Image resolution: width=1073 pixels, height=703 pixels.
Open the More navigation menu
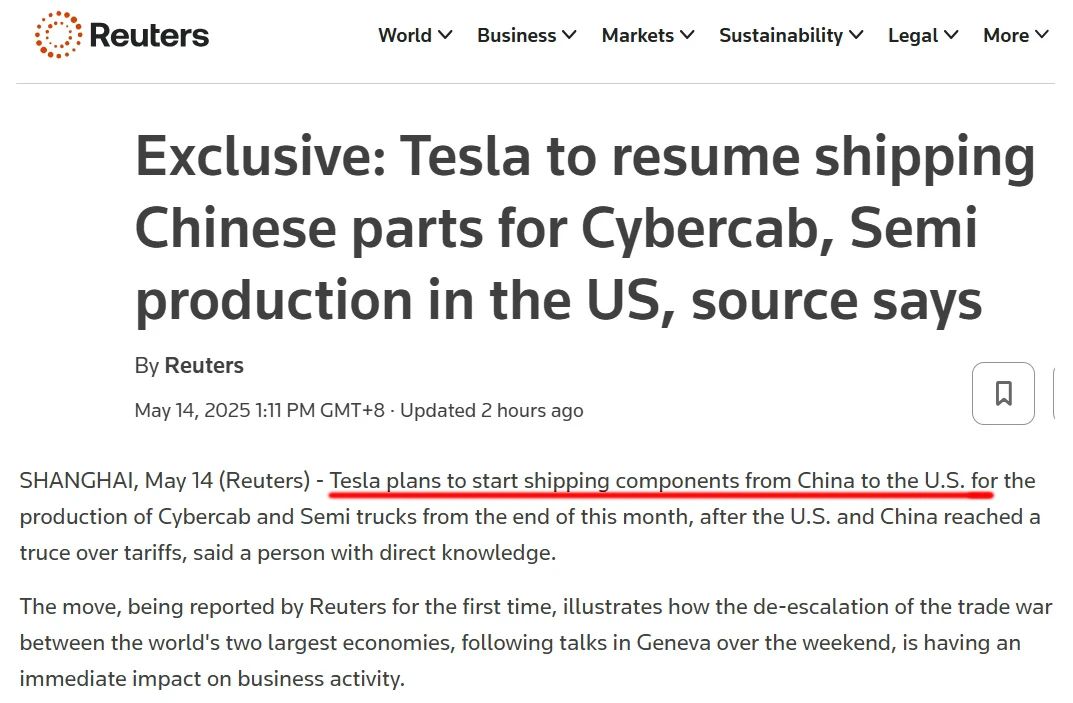point(1005,35)
